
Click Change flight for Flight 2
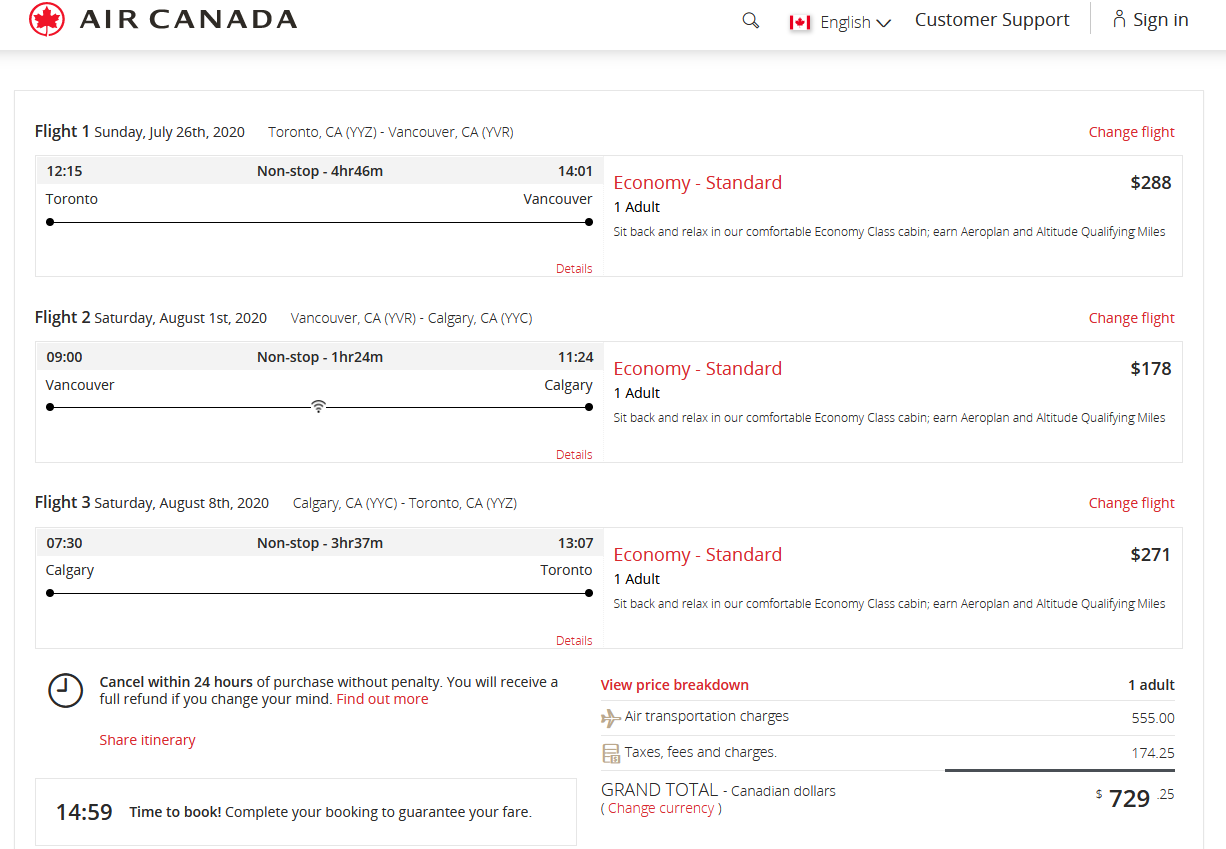(x=1132, y=318)
